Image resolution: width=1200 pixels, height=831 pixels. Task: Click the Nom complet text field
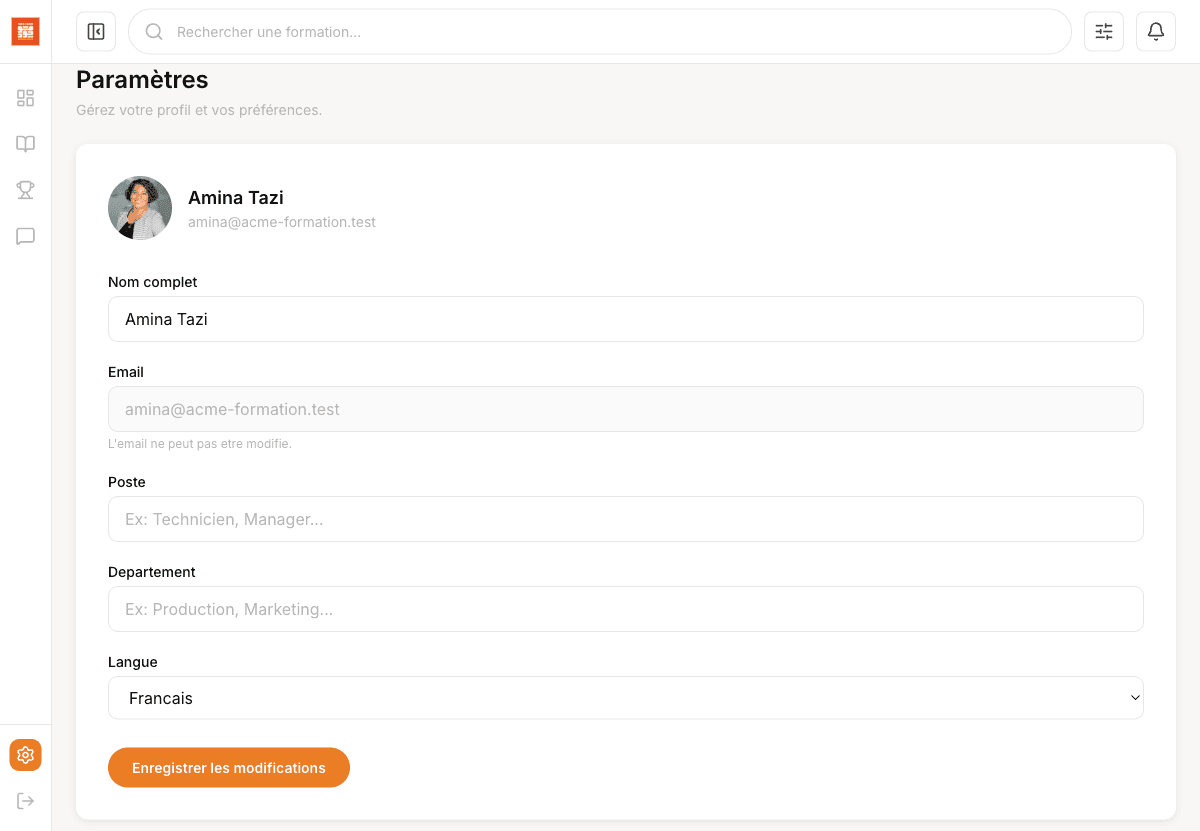(x=625, y=319)
